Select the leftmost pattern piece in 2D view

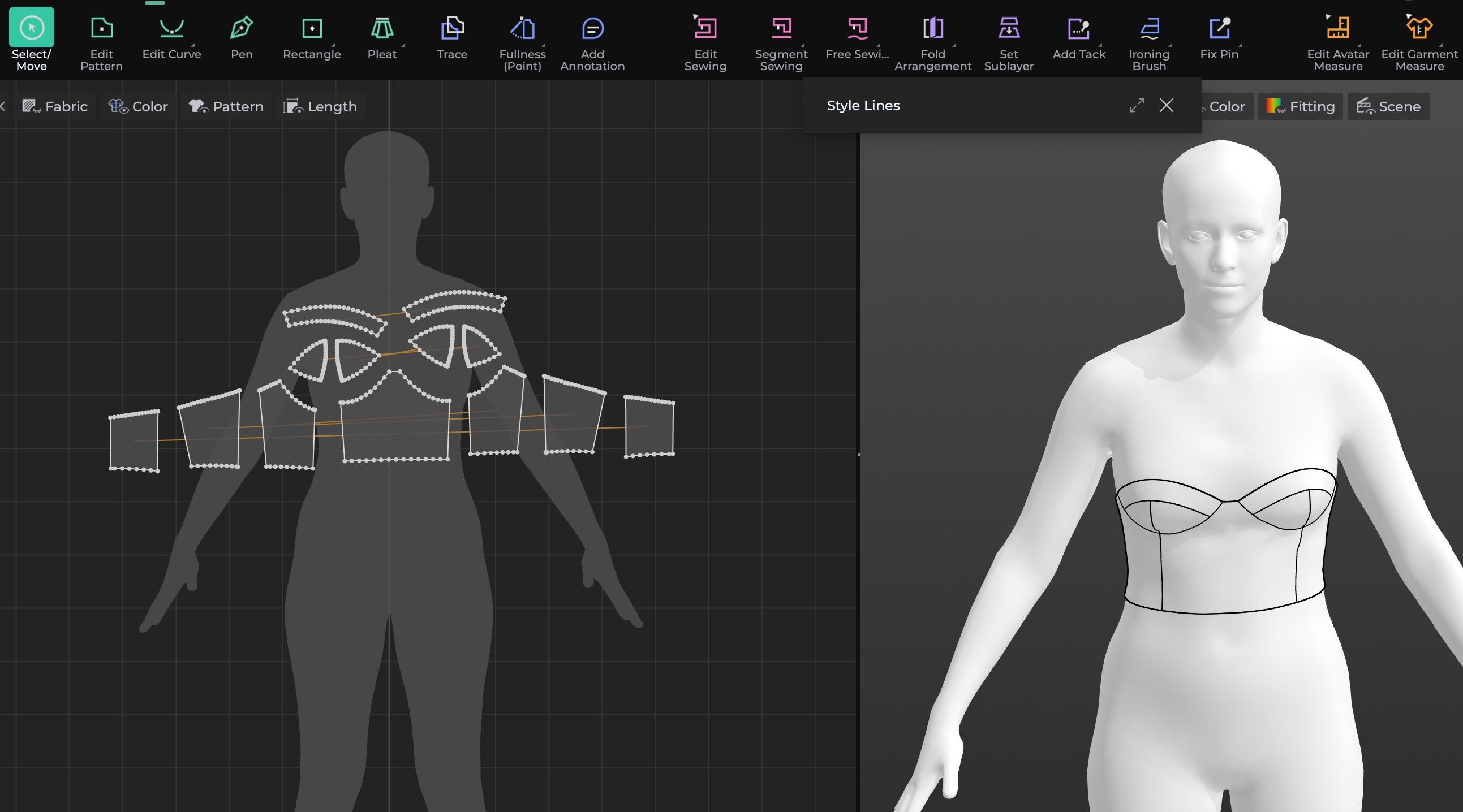click(x=134, y=440)
